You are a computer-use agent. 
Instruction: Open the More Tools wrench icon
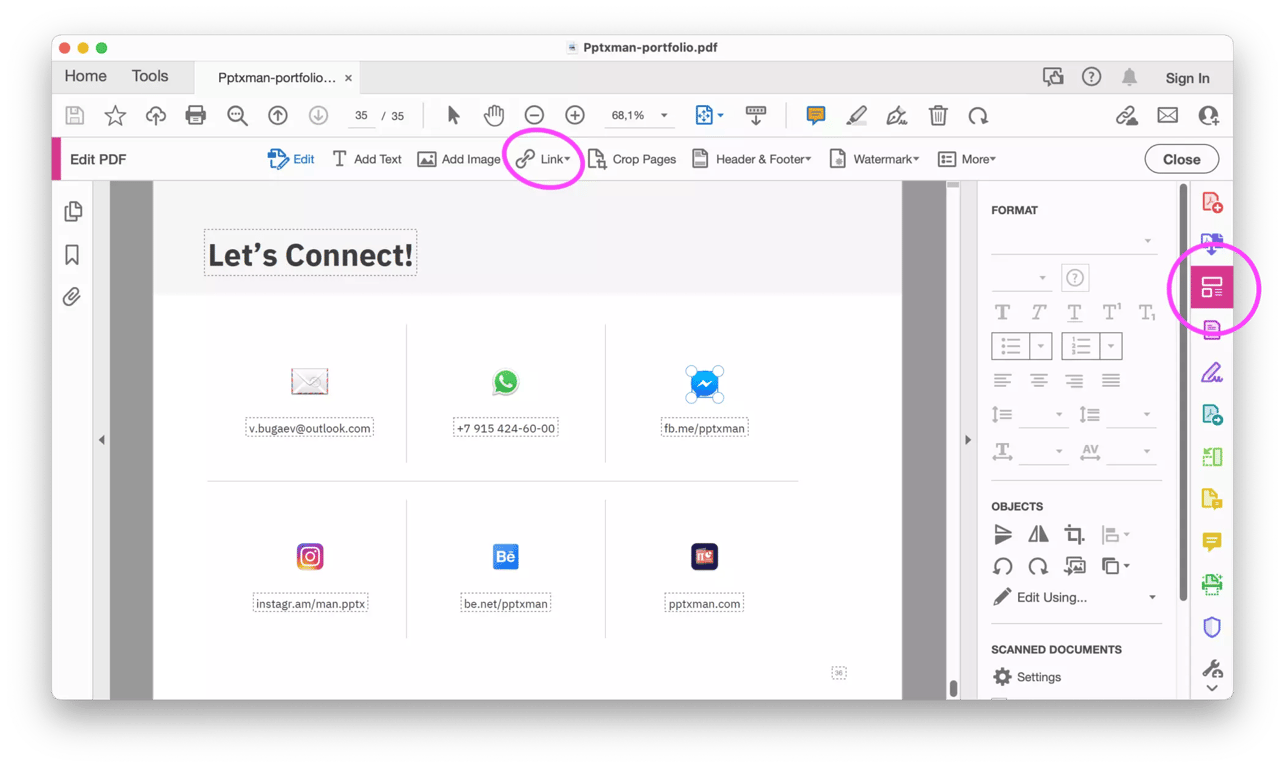pyautogui.click(x=1212, y=668)
